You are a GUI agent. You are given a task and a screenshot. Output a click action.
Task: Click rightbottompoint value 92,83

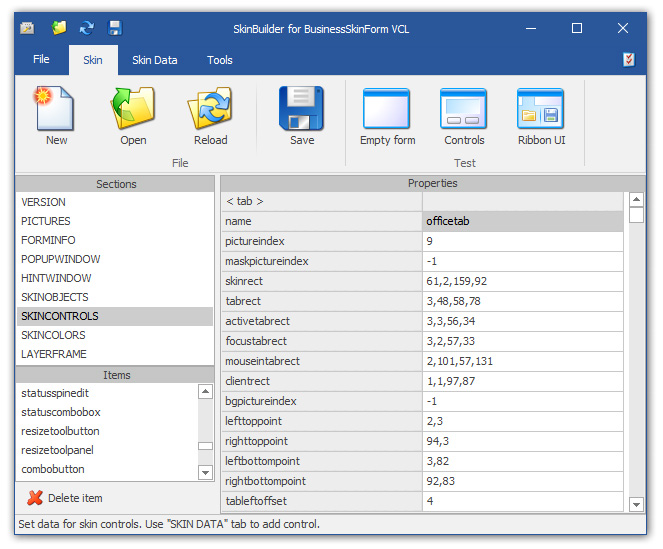coord(523,481)
